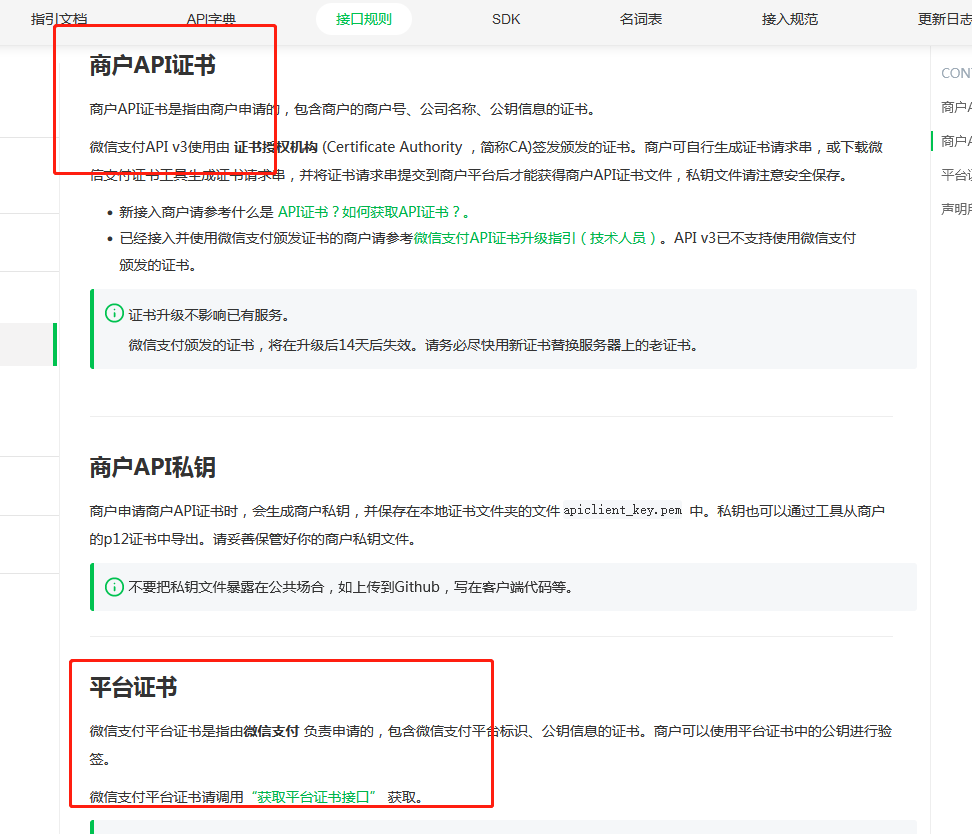
Task: Click the notice text 证书升级不影响已有服务。
Action: [x=209, y=315]
